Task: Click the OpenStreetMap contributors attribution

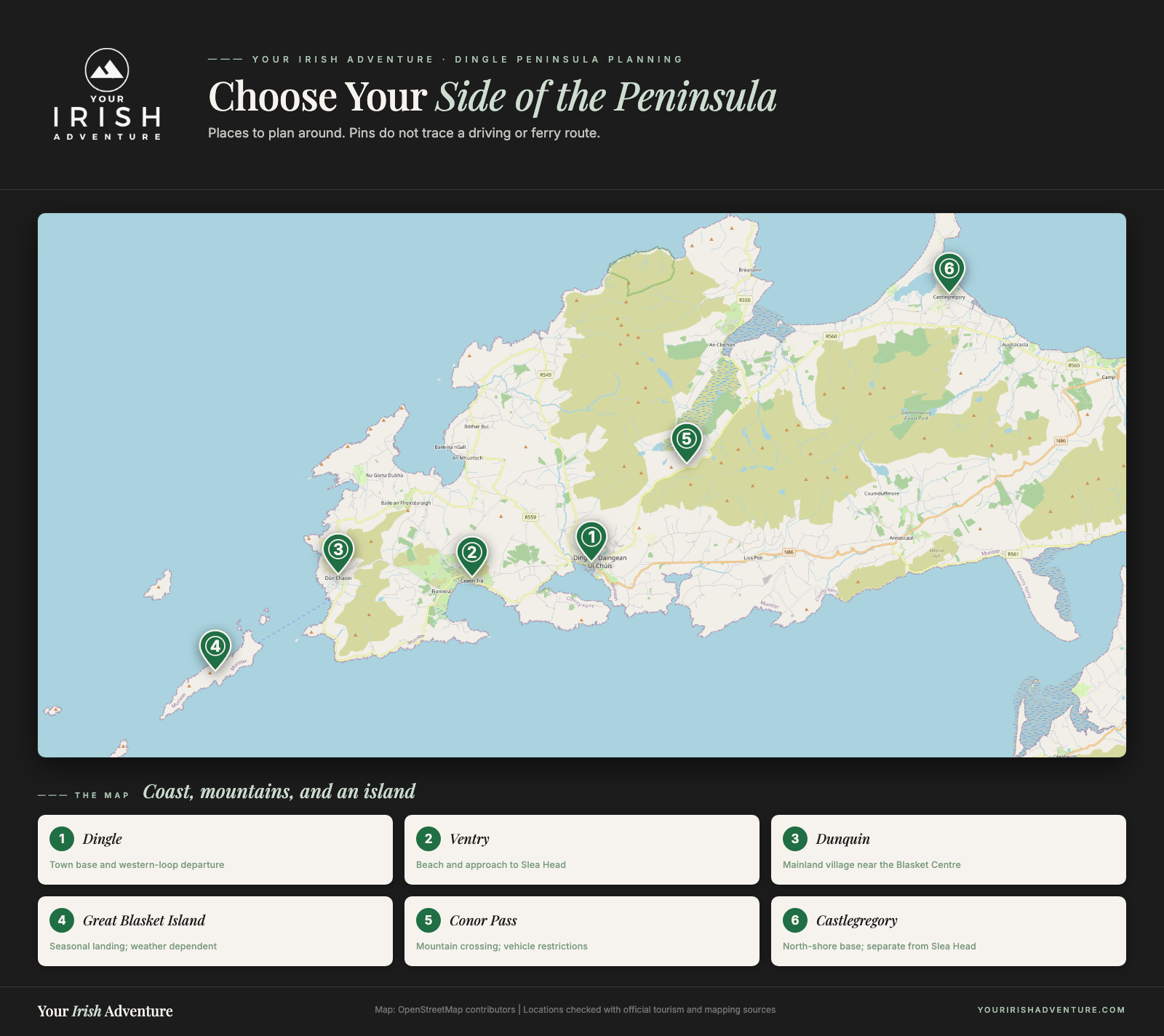Action: [x=445, y=1010]
